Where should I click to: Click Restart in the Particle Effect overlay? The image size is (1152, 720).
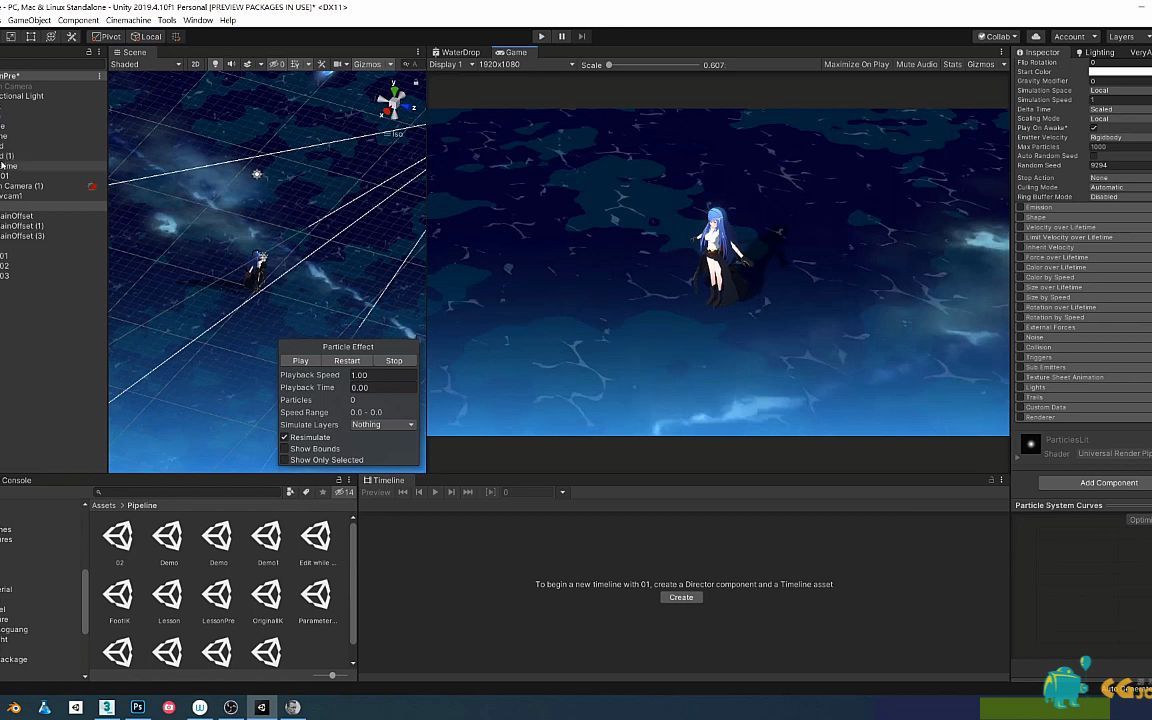tap(347, 360)
